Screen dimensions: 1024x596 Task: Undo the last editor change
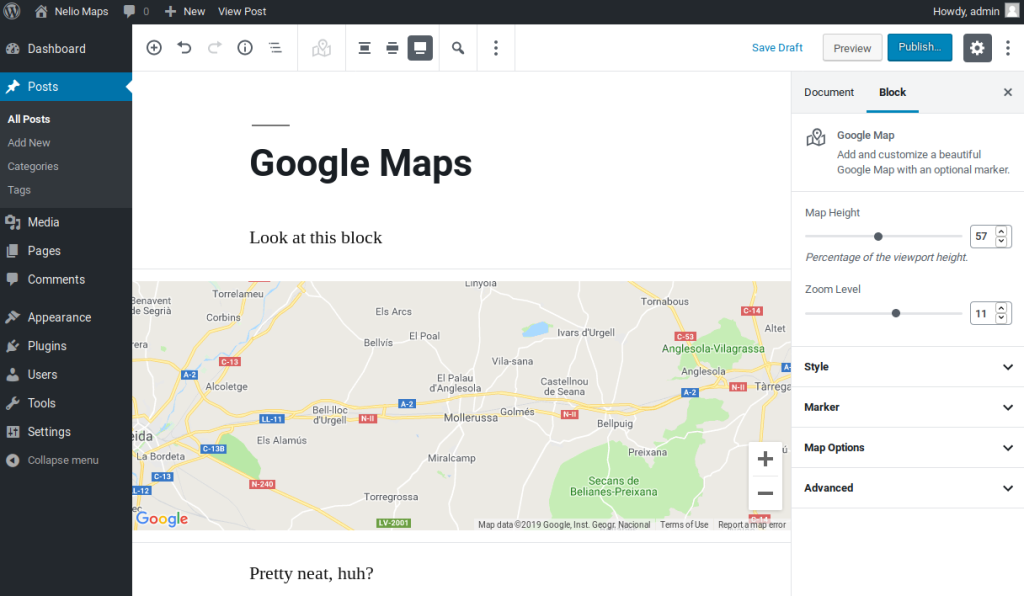[x=184, y=48]
